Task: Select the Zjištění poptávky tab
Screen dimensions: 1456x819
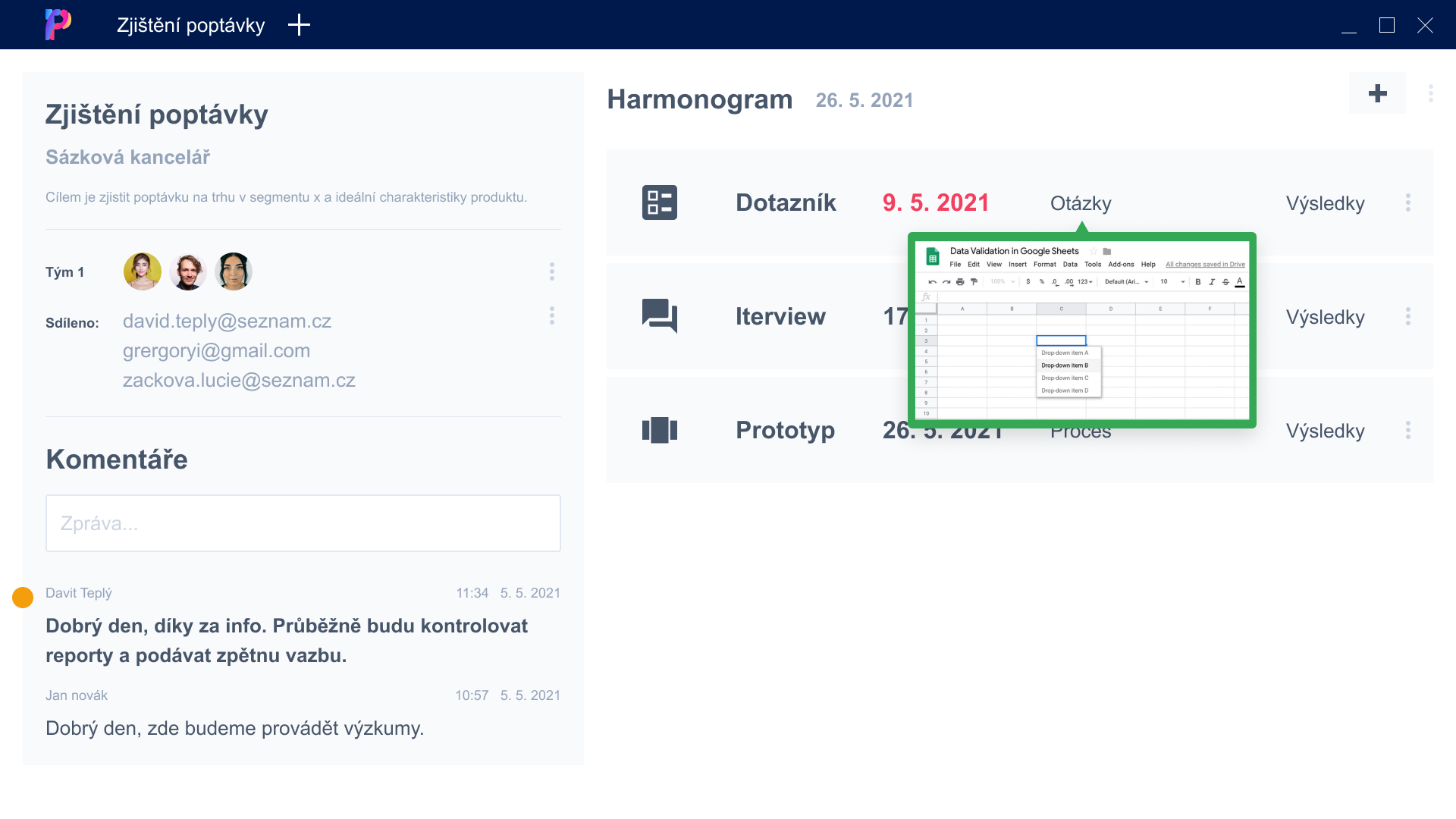Action: tap(190, 25)
